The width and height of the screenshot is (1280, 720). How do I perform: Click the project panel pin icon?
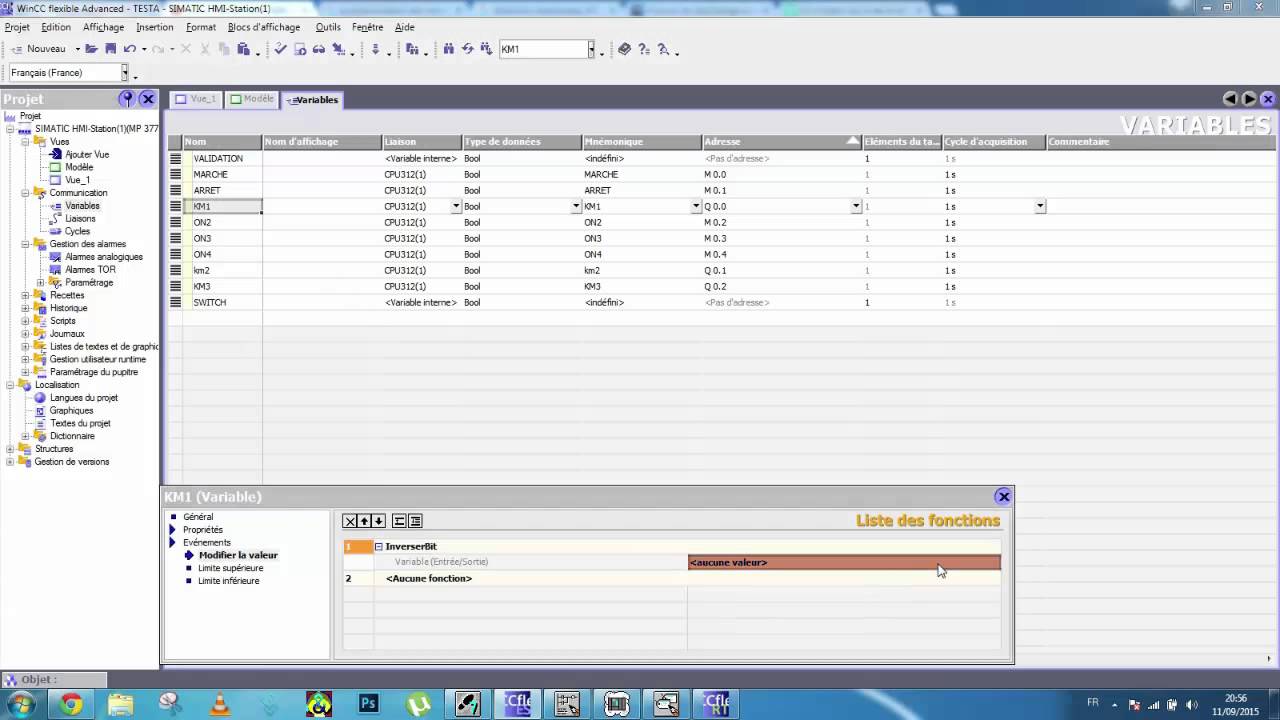pyautogui.click(x=126, y=99)
